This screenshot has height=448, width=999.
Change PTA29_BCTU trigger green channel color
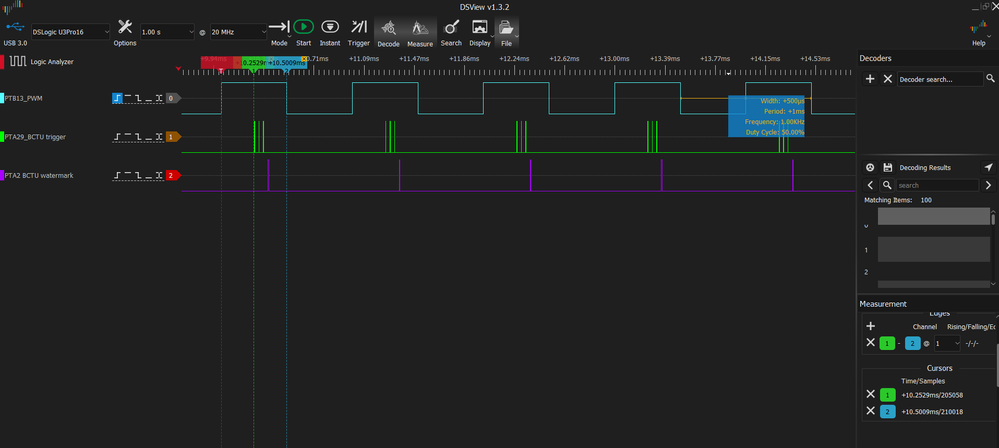(x=2, y=136)
